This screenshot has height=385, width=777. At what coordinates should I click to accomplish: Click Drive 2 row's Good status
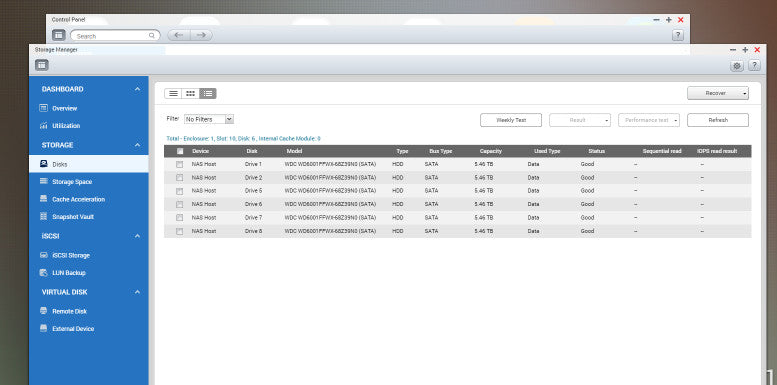pyautogui.click(x=587, y=177)
